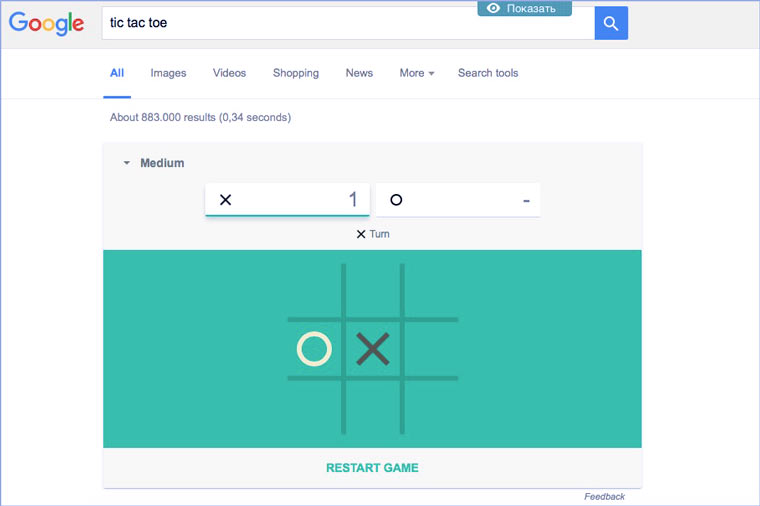The image size is (760, 506).
Task: Place a mark in top-left cell
Action: (314, 290)
